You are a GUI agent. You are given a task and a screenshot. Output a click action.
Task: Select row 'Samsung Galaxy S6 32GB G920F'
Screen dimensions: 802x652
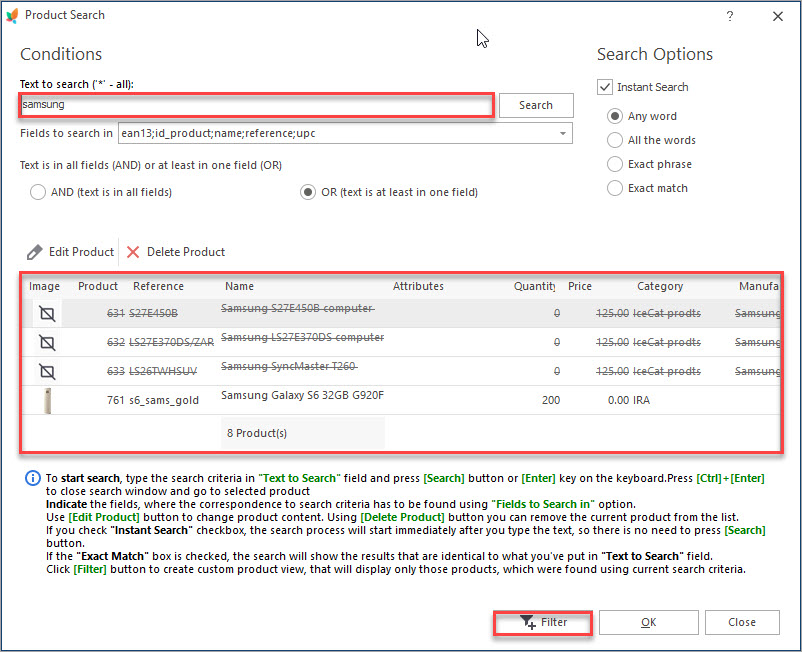(402, 400)
